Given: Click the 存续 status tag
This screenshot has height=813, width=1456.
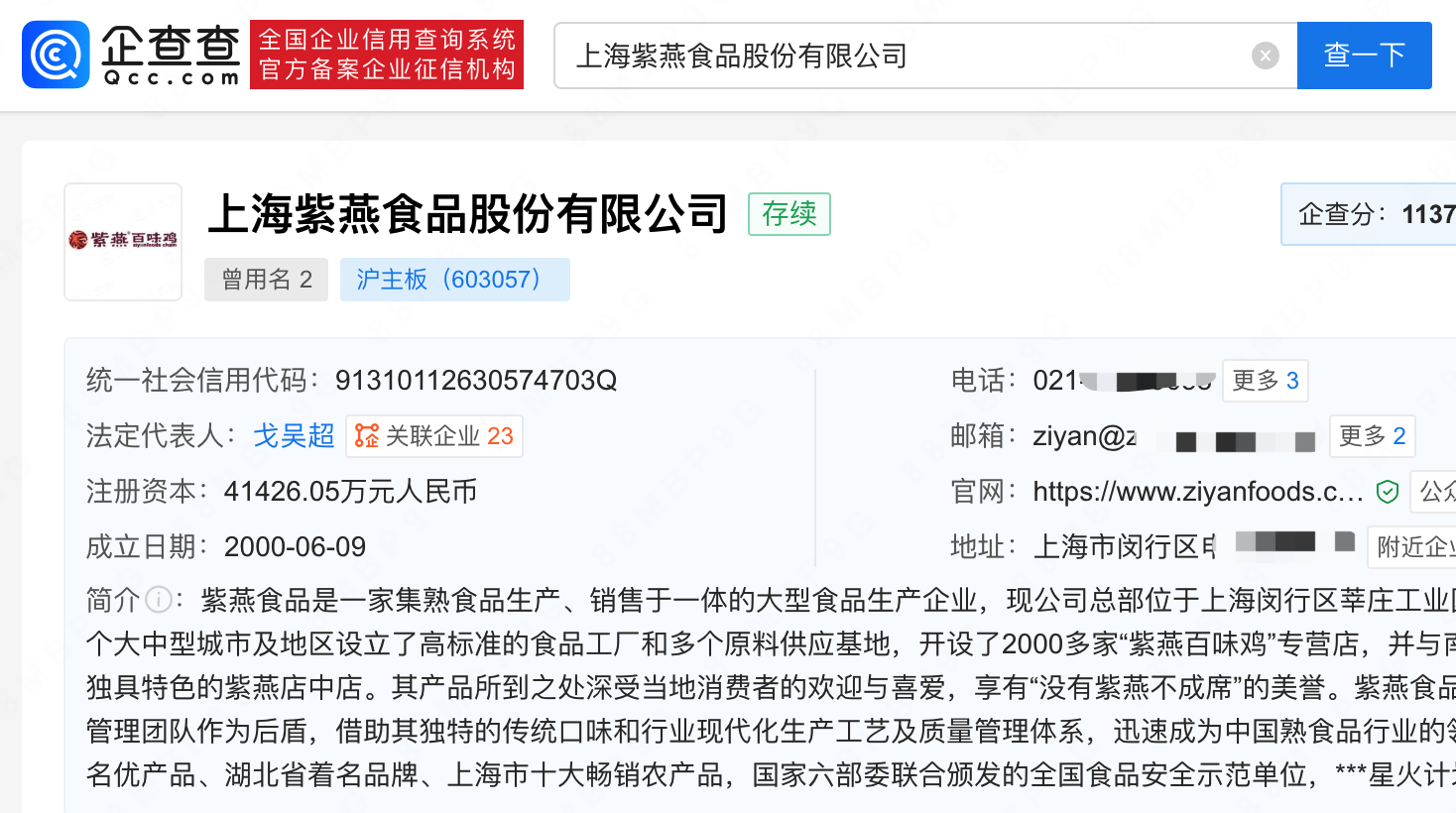Looking at the screenshot, I should (x=789, y=214).
